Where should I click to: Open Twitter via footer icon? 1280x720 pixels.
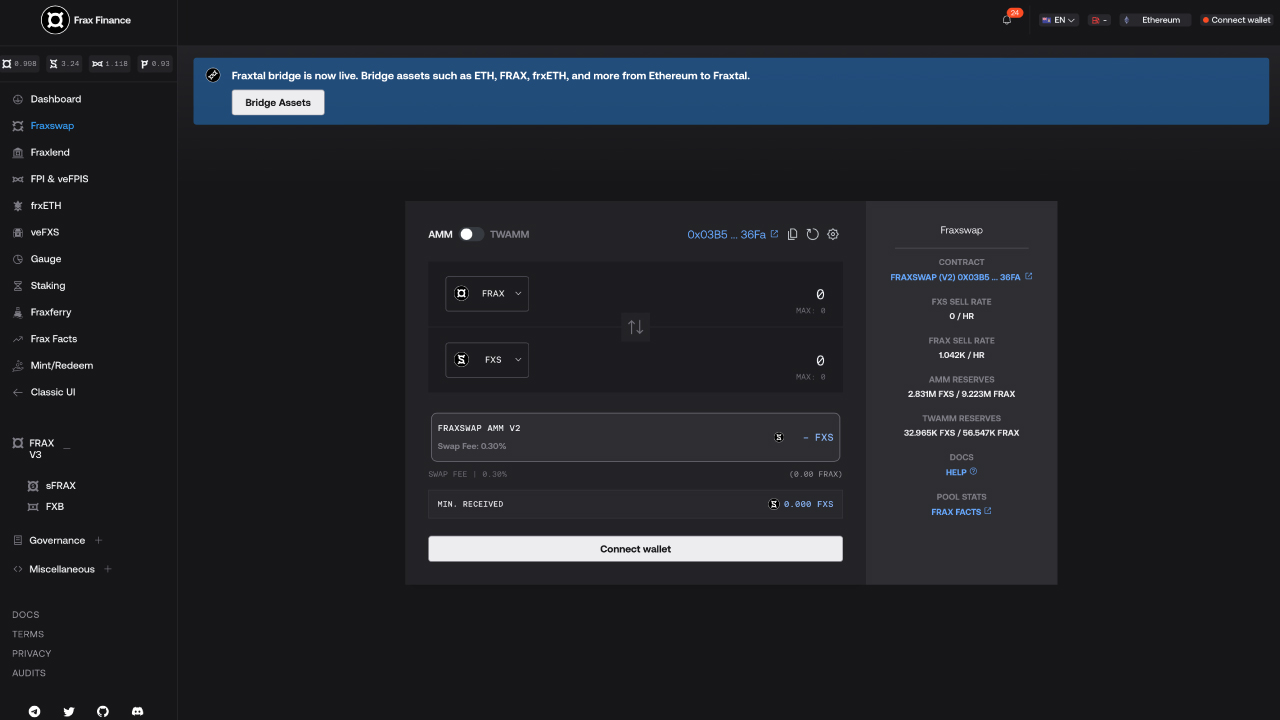click(x=69, y=711)
